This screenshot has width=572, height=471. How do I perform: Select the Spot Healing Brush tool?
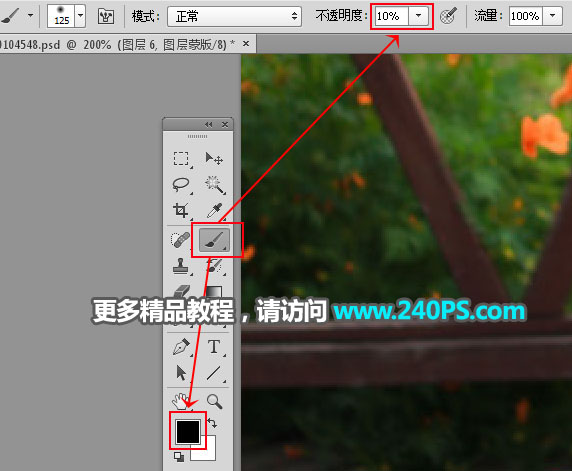pyautogui.click(x=180, y=239)
